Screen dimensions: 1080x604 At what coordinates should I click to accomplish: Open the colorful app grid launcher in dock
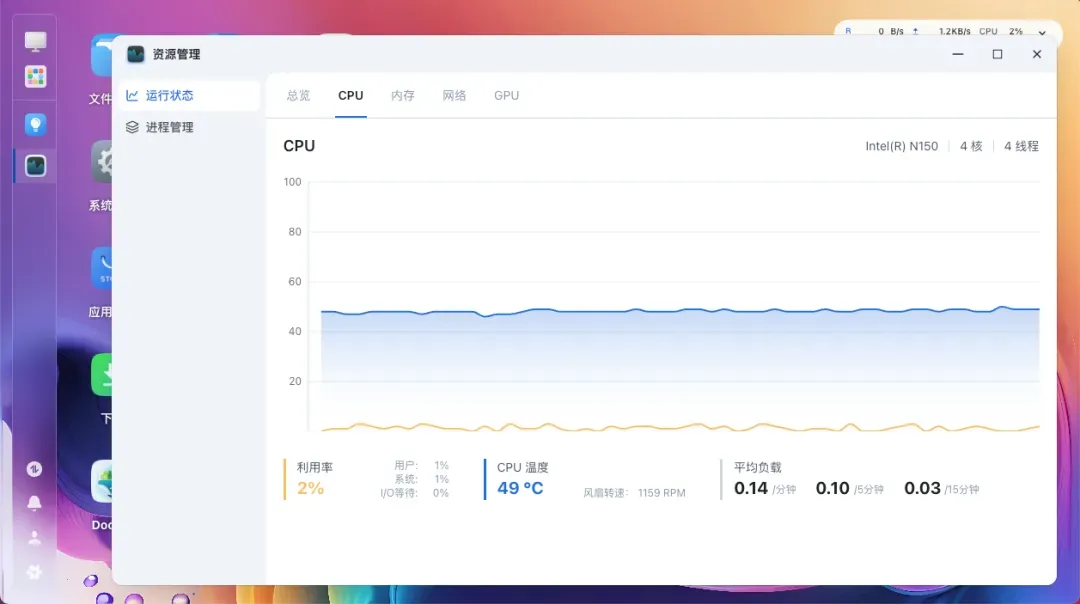click(35, 76)
